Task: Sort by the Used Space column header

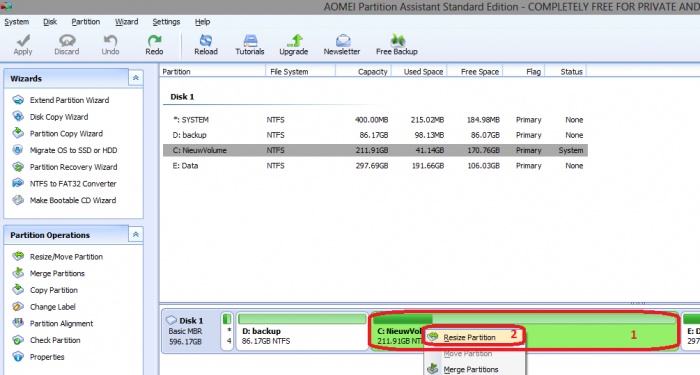Action: 419,71
